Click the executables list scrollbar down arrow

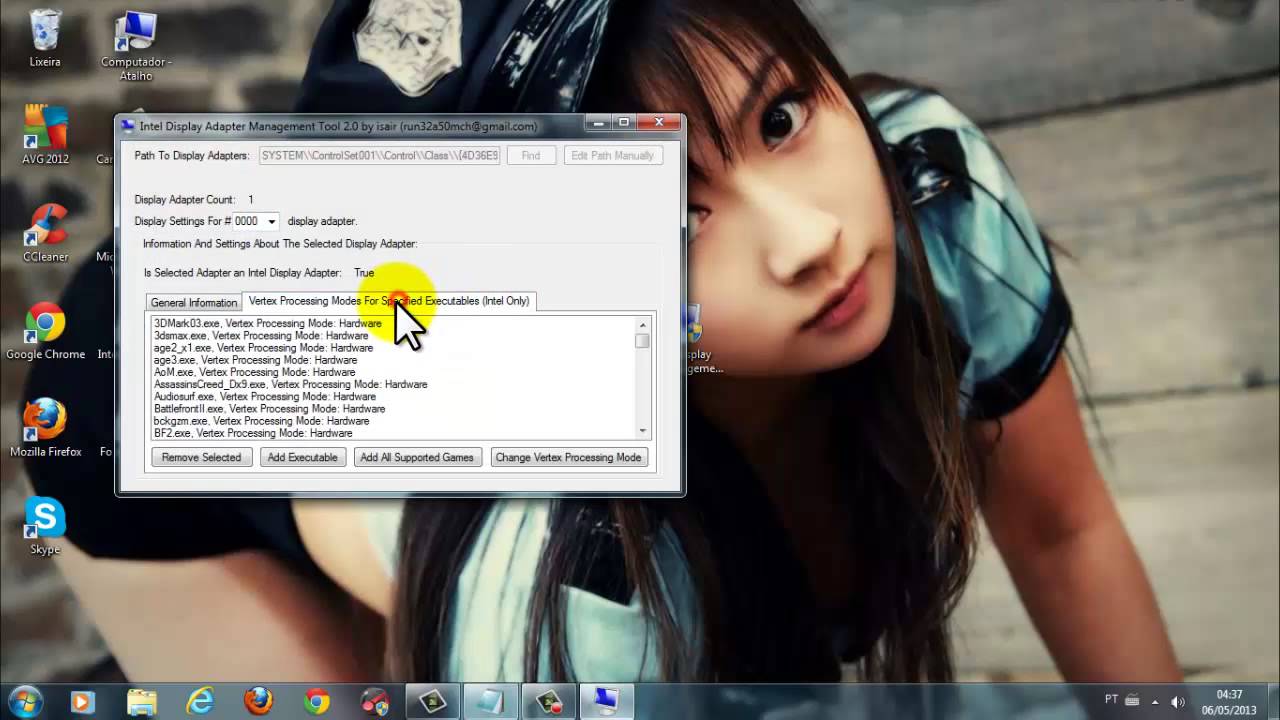(x=642, y=431)
